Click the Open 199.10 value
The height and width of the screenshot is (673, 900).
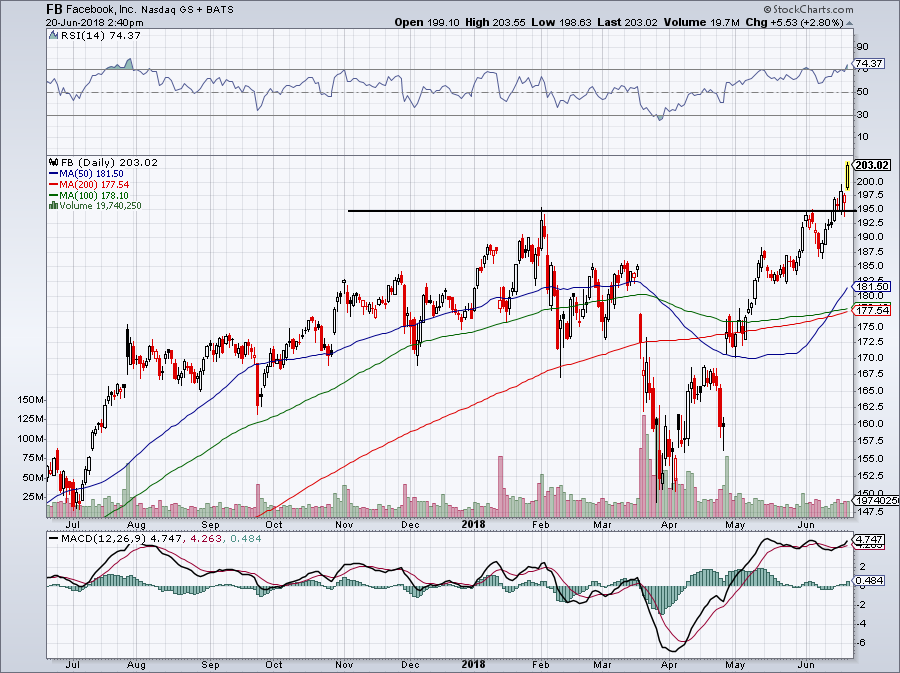pos(427,22)
